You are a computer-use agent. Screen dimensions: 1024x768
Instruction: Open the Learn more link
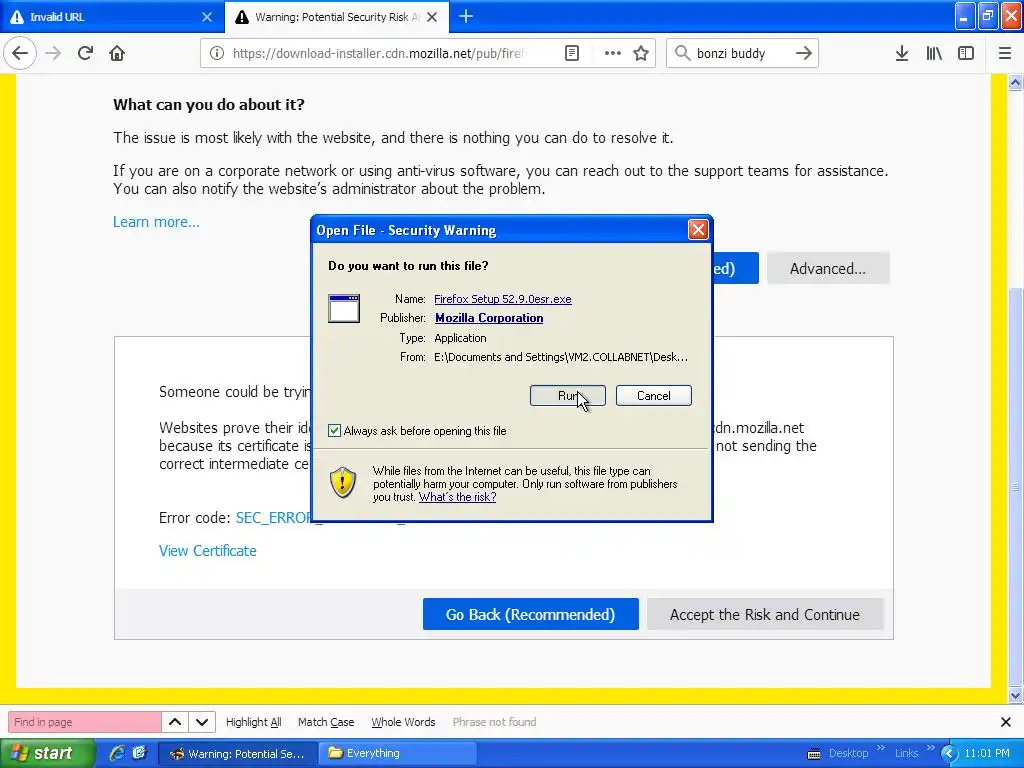click(156, 221)
